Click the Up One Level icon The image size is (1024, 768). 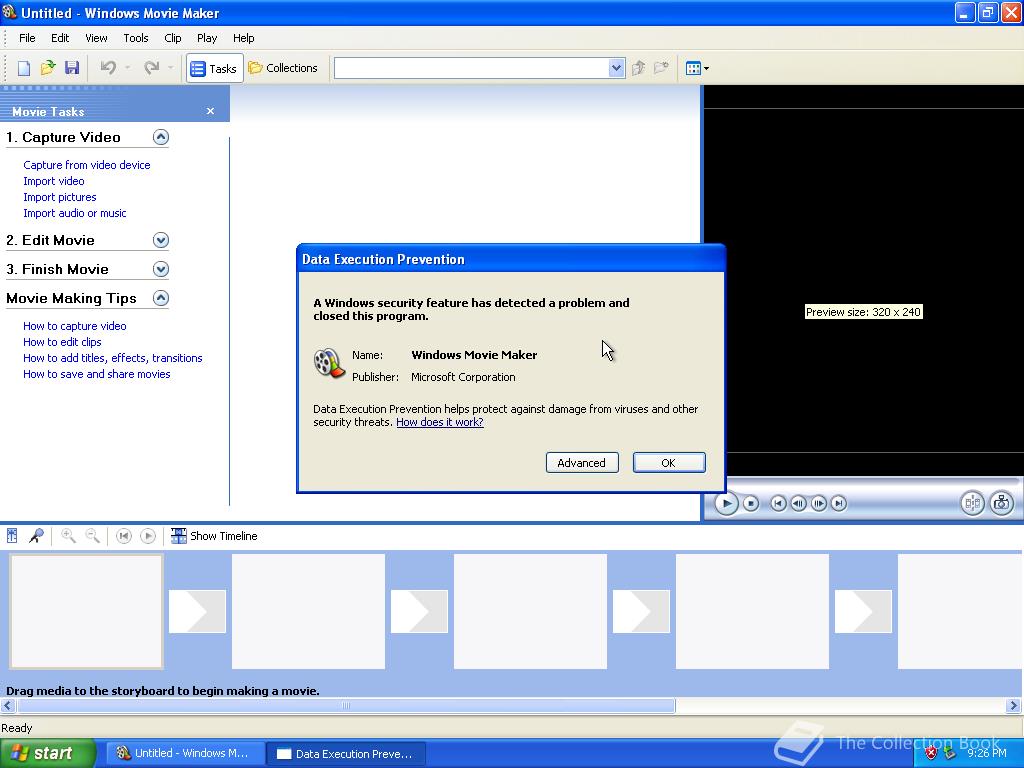click(x=638, y=68)
